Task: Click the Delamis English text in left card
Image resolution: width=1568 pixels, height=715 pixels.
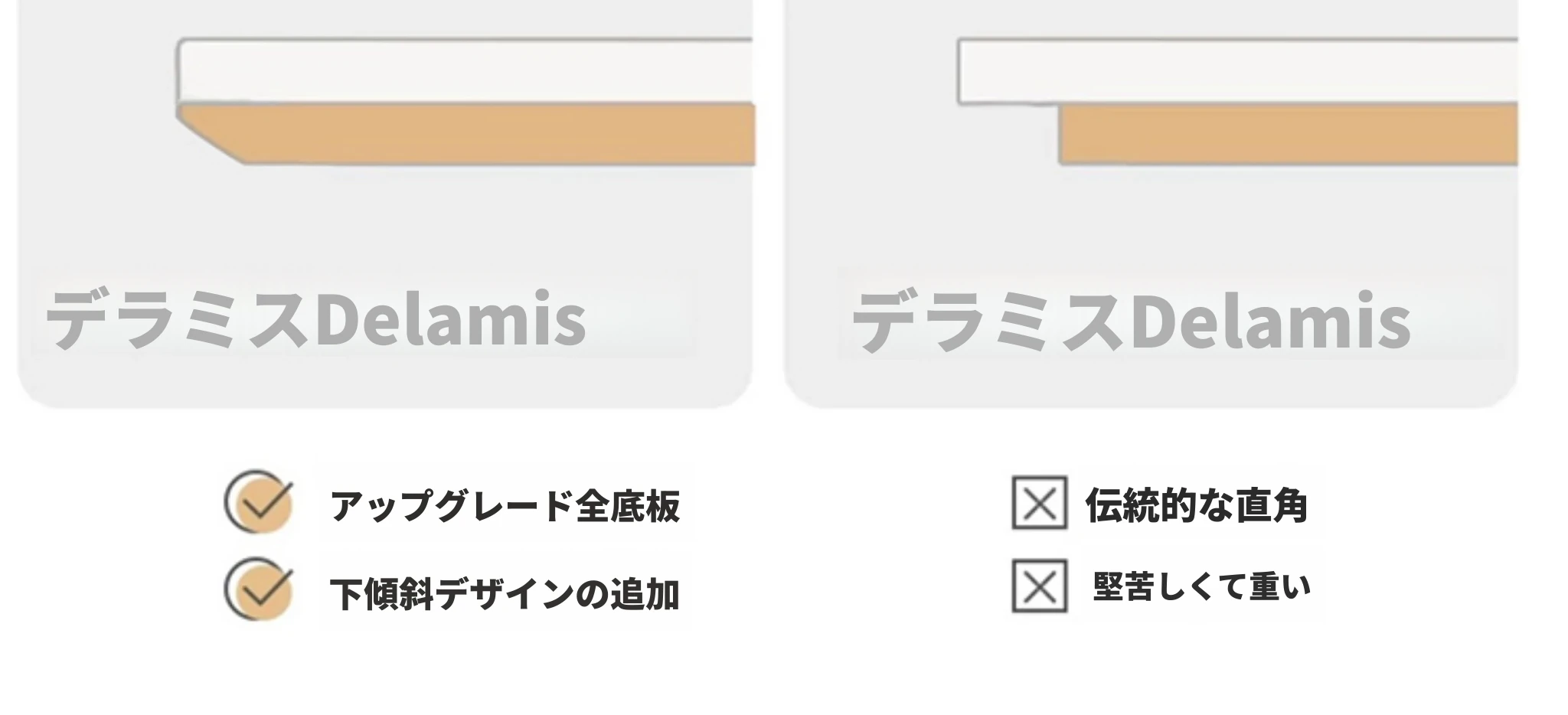Action: click(451, 318)
